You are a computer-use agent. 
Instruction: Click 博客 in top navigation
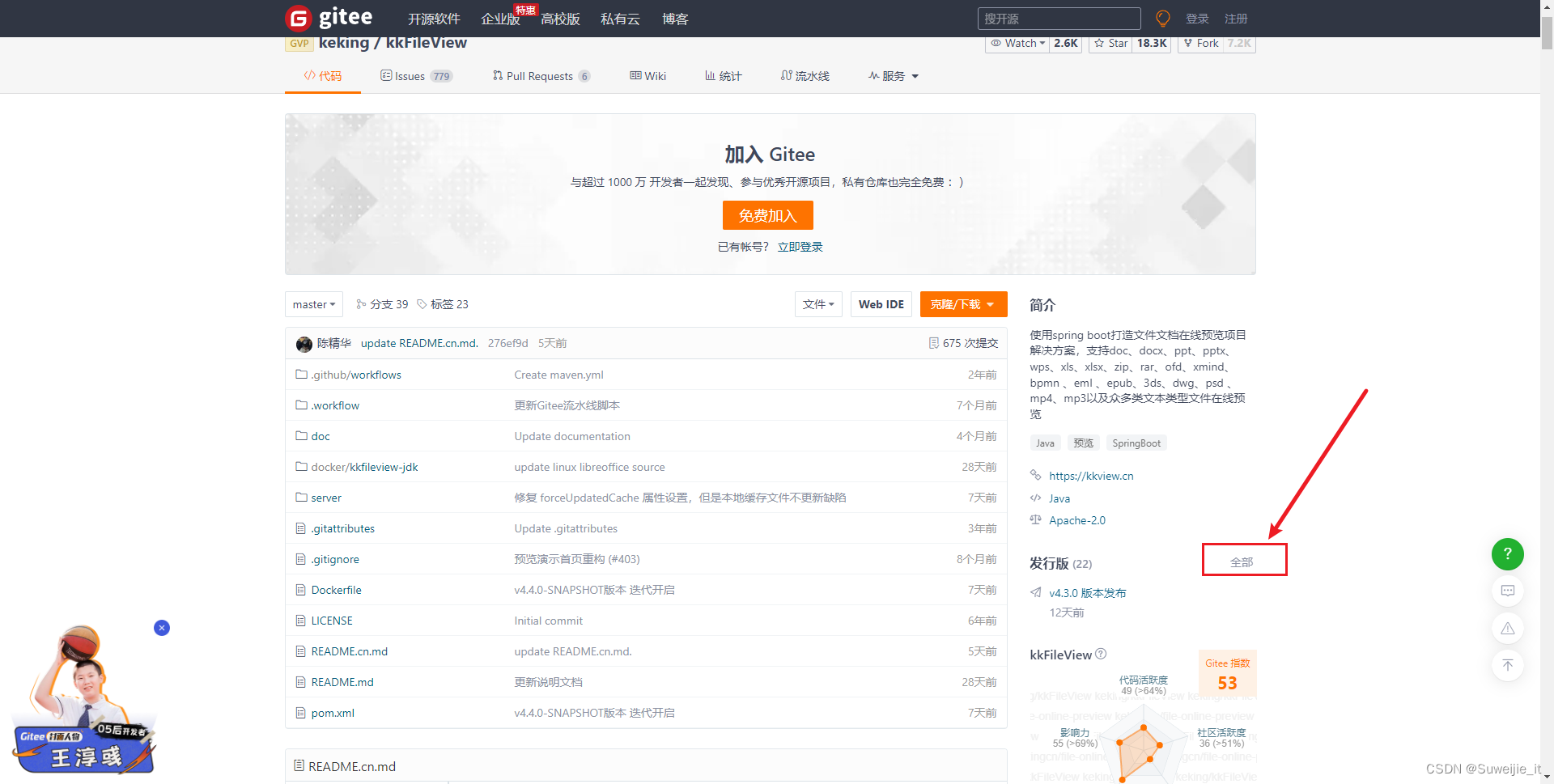[675, 19]
